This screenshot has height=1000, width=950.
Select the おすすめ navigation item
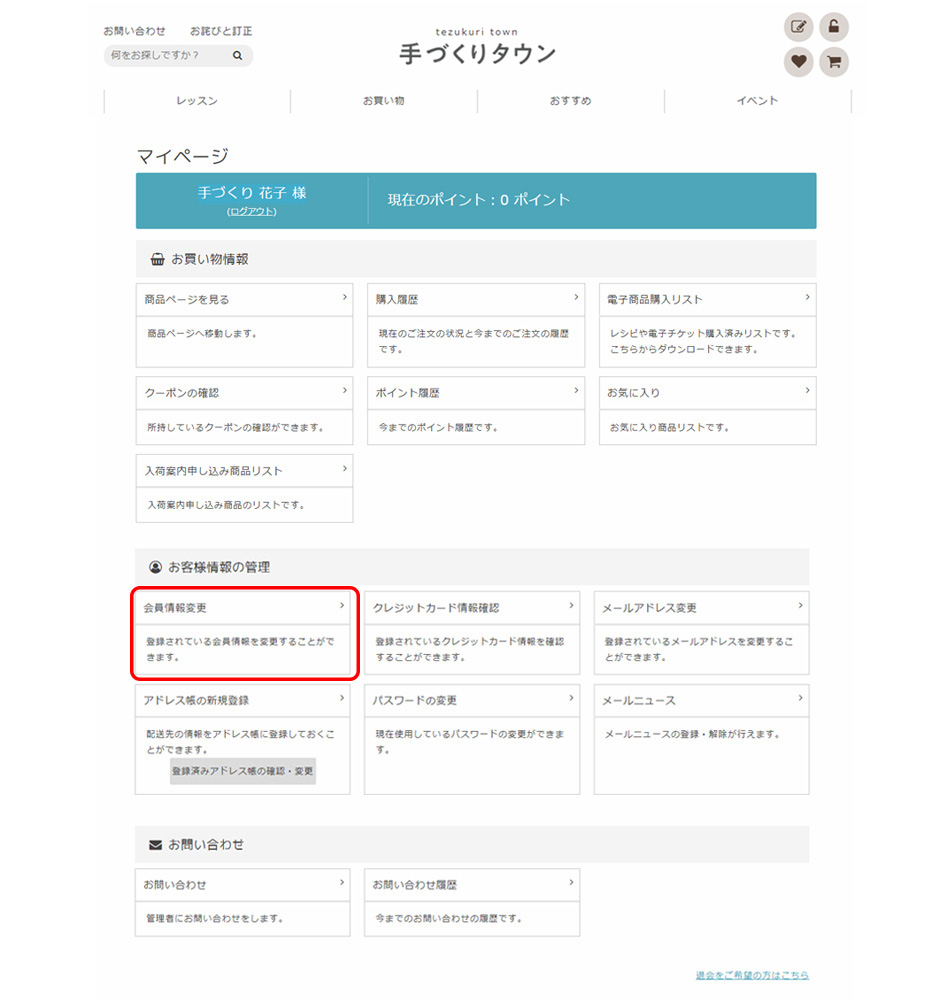[570, 101]
